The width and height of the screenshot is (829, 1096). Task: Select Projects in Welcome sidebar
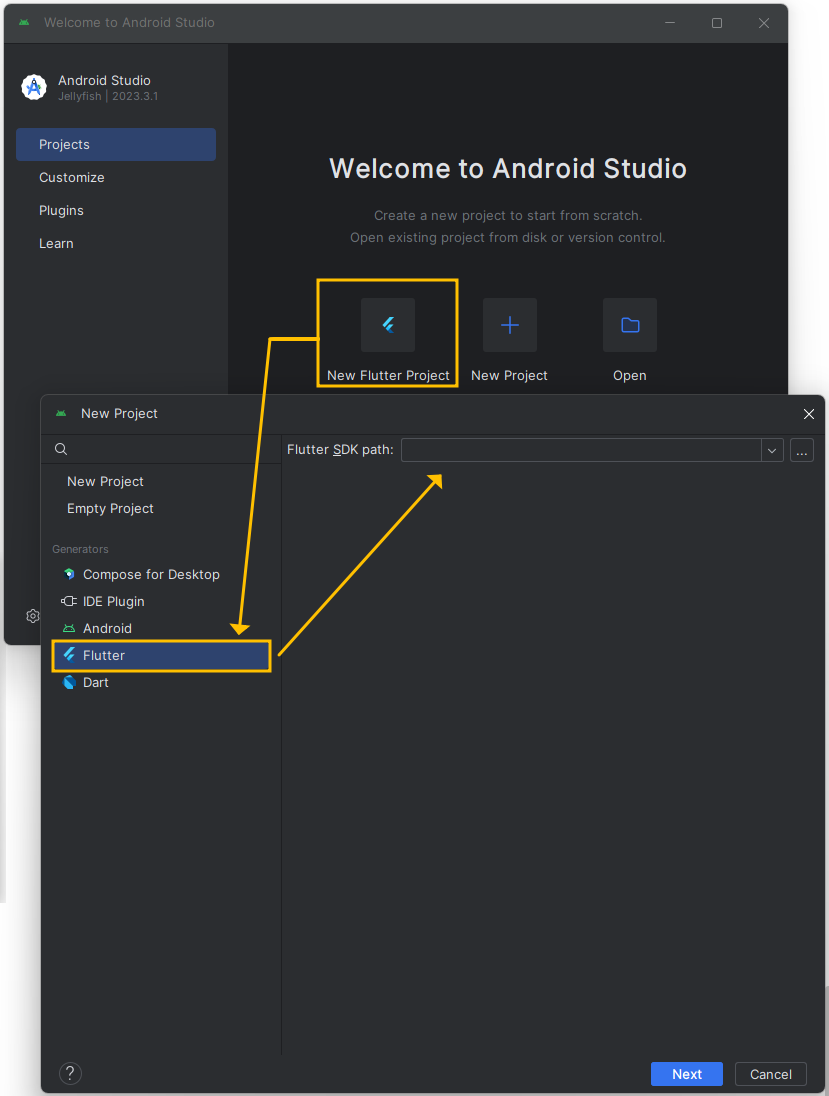pos(116,145)
